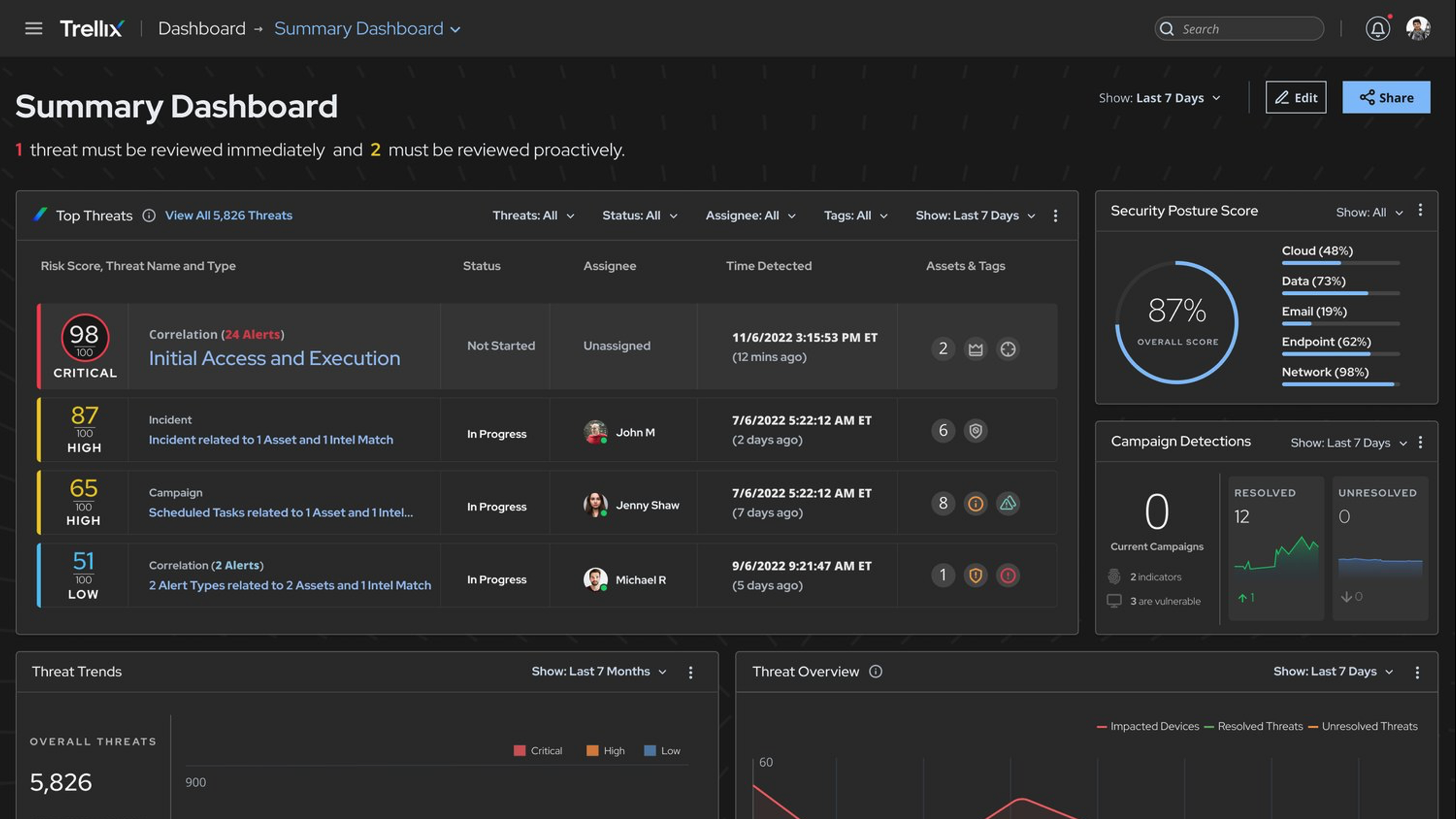Open Top Threats panel kebab menu

tap(1055, 216)
